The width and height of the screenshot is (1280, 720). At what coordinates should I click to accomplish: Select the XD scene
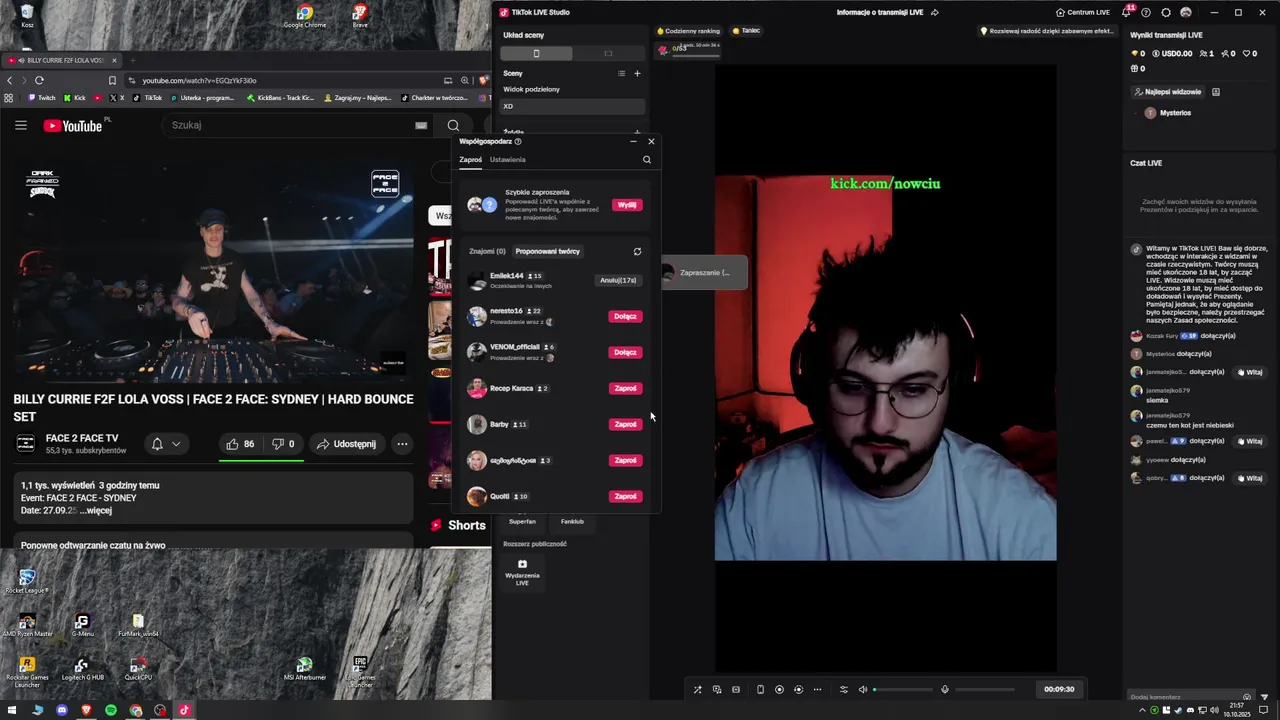tap(573, 106)
